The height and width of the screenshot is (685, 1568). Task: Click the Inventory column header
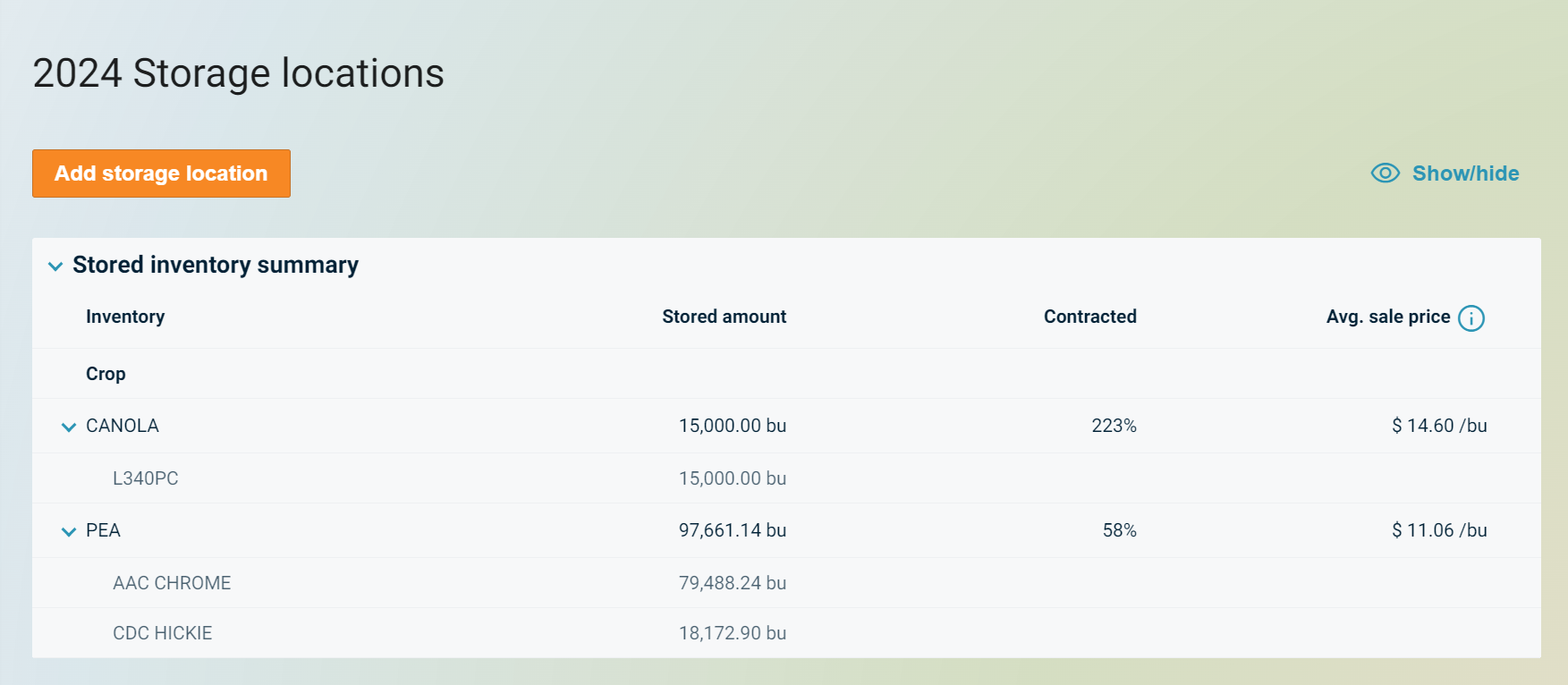click(x=125, y=317)
